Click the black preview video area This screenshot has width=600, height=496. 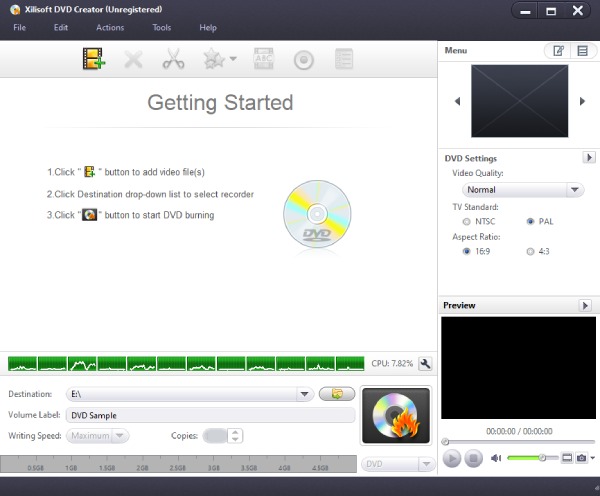pyautogui.click(x=518, y=368)
